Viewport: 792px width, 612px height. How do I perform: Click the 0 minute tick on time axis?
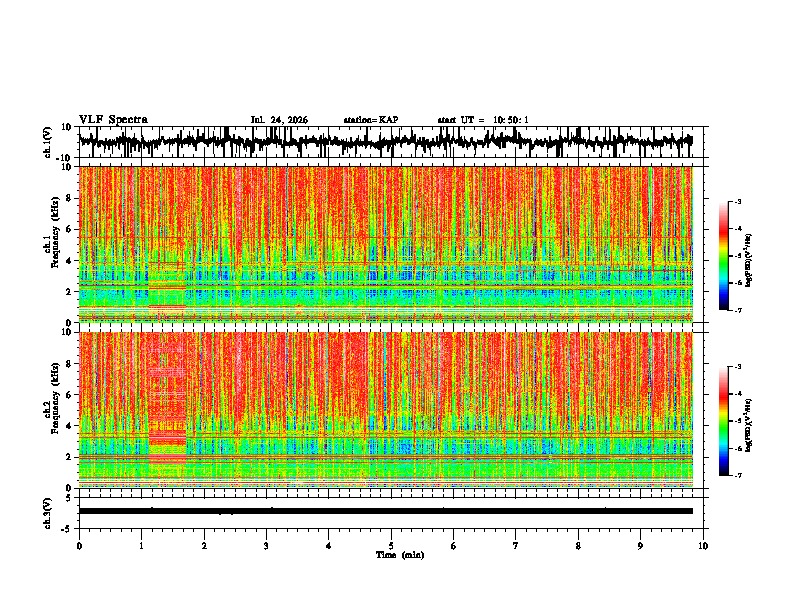pos(79,546)
